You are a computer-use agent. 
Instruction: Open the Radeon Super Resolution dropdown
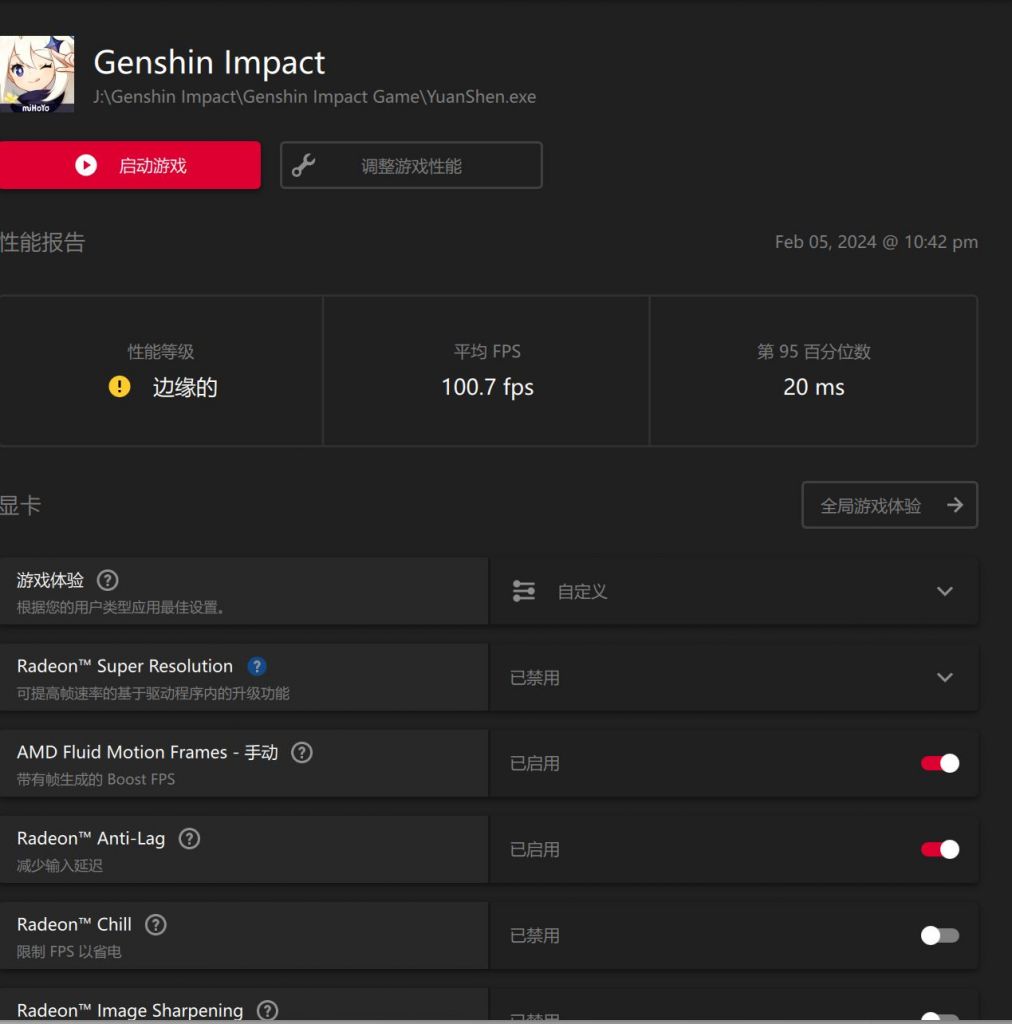coord(944,678)
